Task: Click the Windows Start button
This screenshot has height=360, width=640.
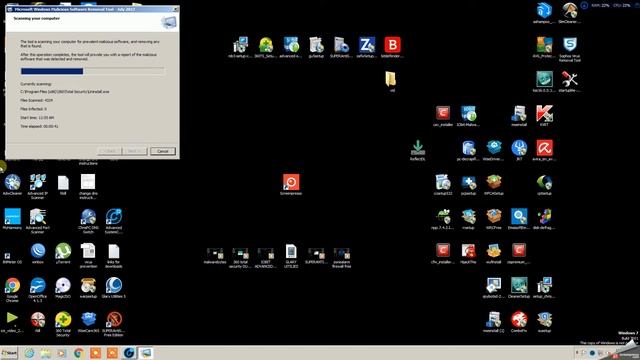Action: click(9, 353)
